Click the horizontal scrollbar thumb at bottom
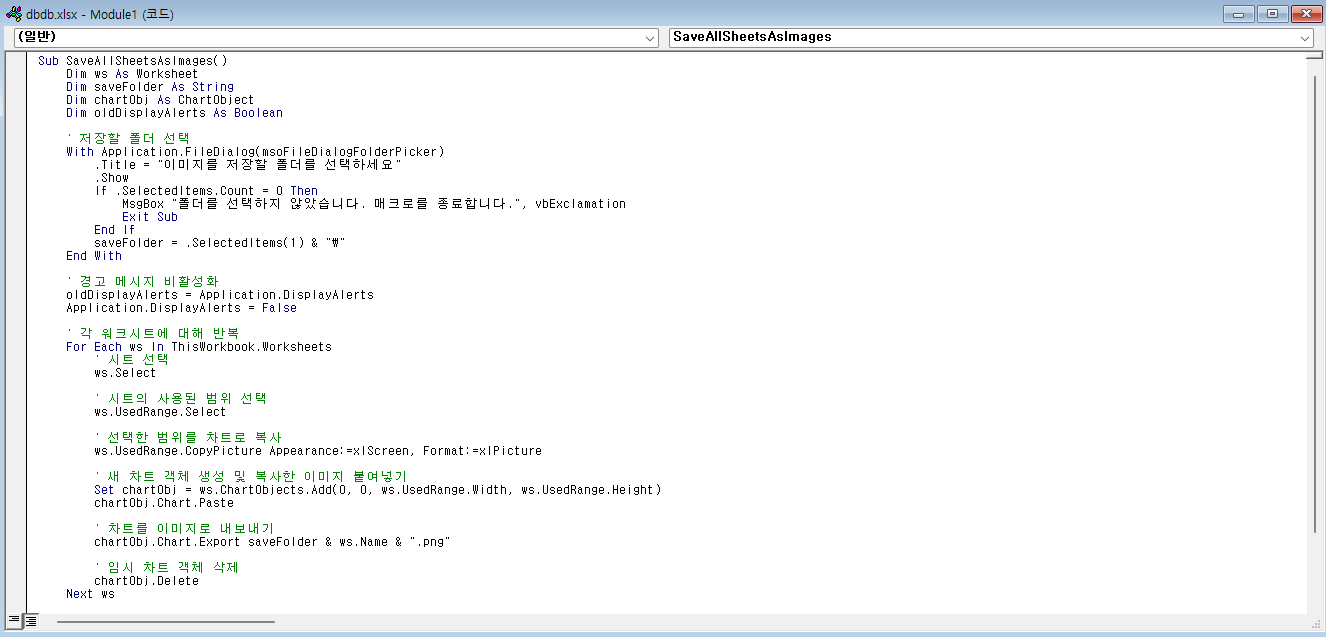 pos(165,621)
